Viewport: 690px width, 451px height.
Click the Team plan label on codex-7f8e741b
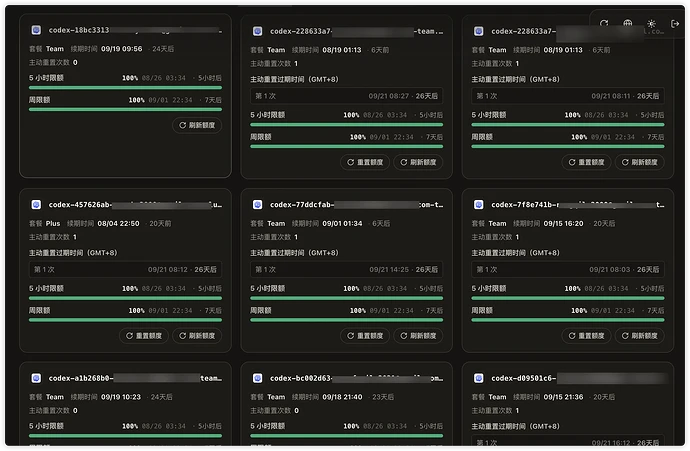click(497, 224)
